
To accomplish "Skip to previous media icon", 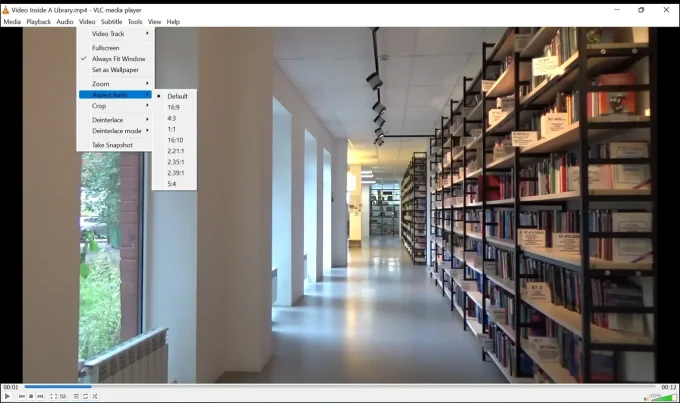I will coord(21,397).
